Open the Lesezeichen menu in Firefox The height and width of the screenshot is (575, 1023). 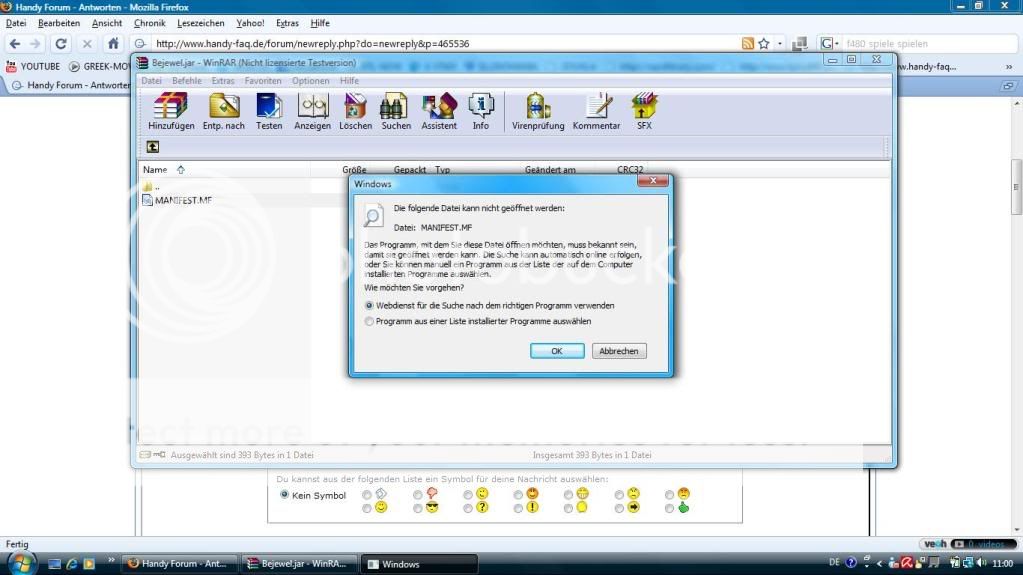pyautogui.click(x=200, y=23)
